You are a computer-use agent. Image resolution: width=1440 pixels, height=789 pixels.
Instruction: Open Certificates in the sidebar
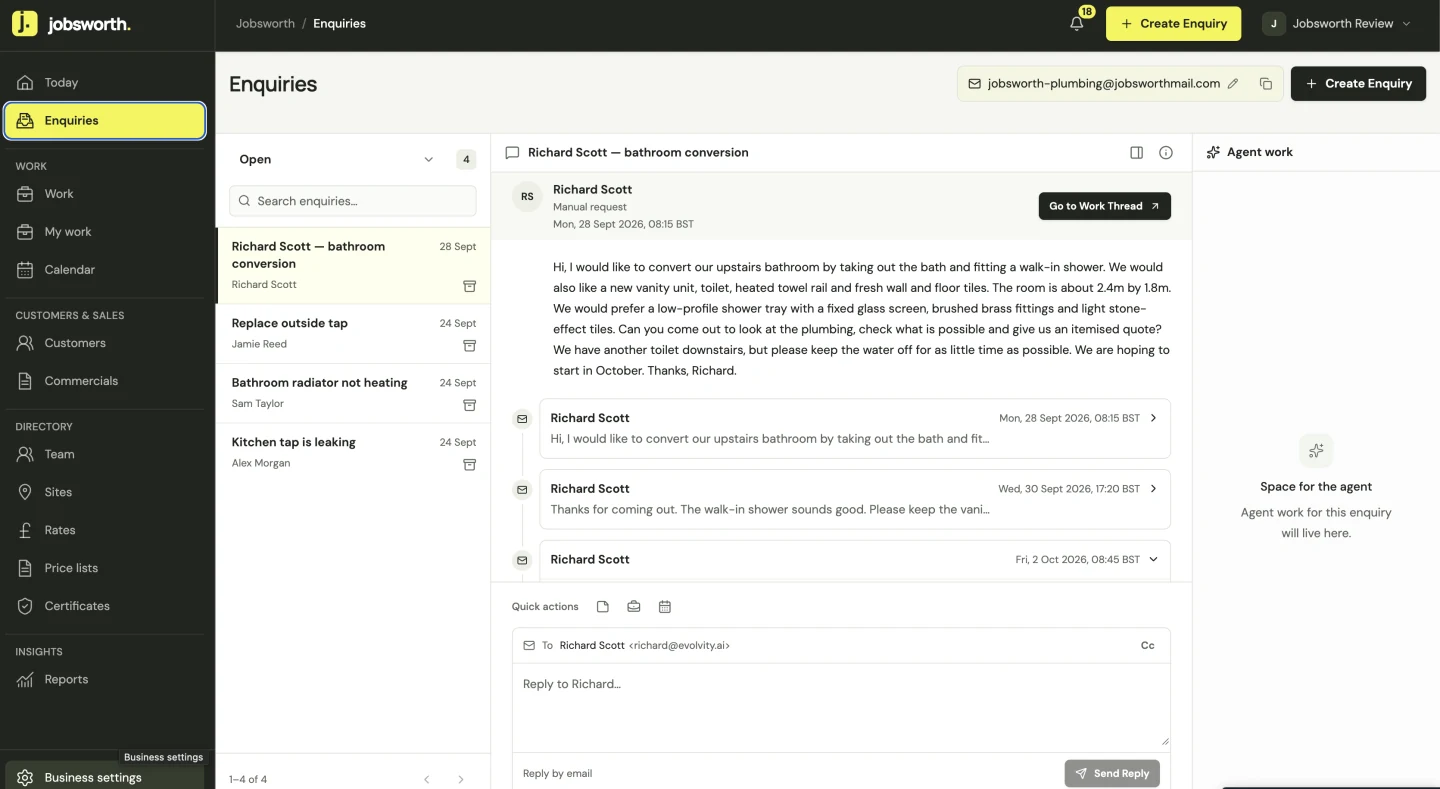(105, 606)
